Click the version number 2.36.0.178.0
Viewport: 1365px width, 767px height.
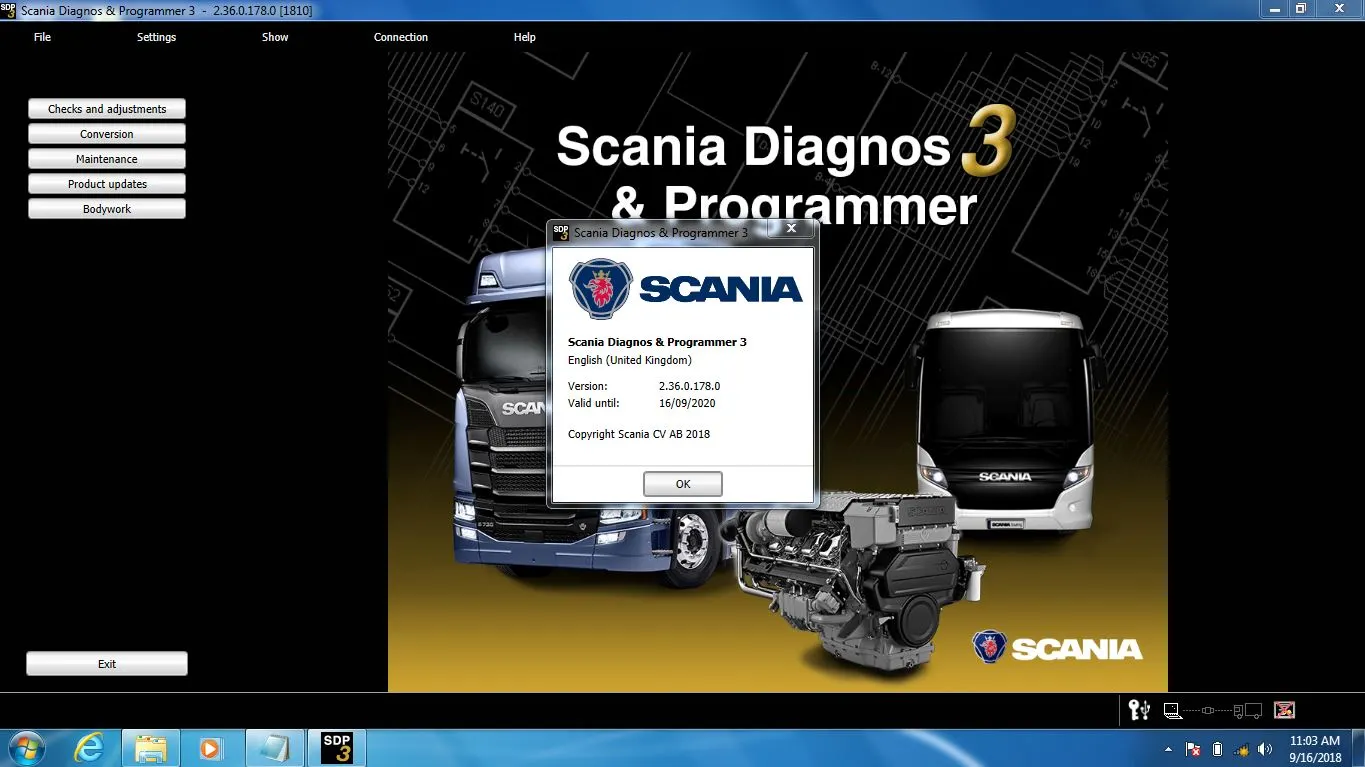pos(689,386)
